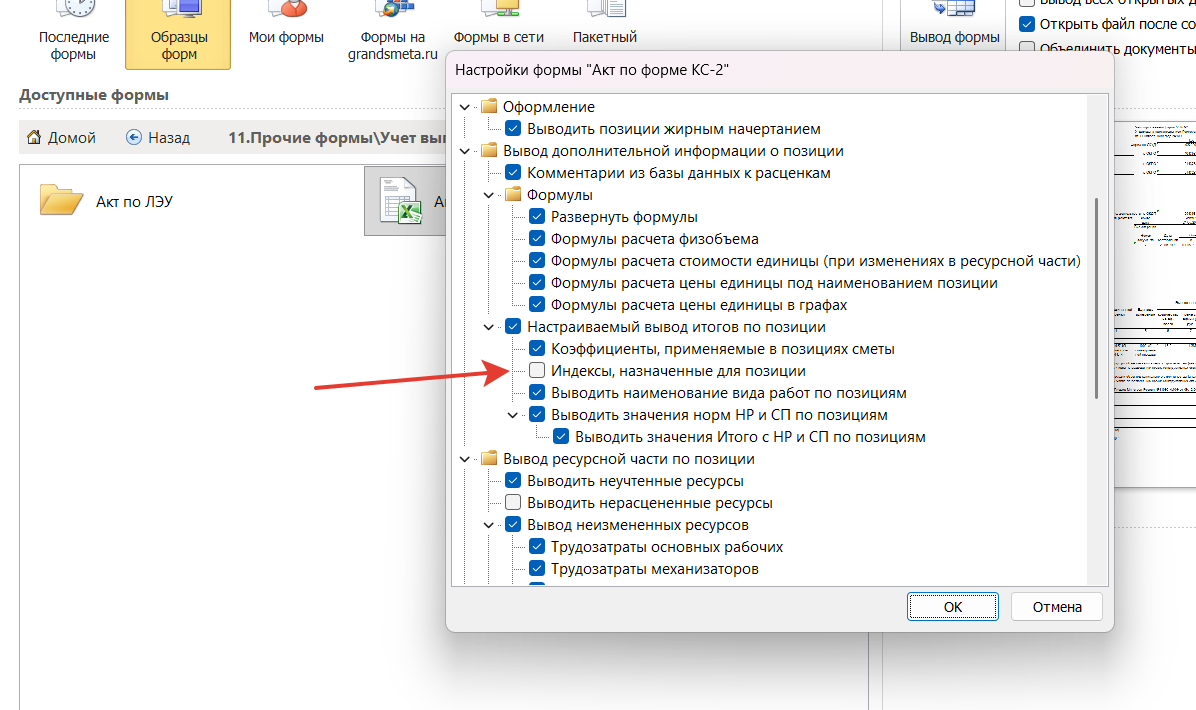Image resolution: width=1196 pixels, height=710 pixels.
Task: Select the Excel form file icon
Action: [x=400, y=201]
